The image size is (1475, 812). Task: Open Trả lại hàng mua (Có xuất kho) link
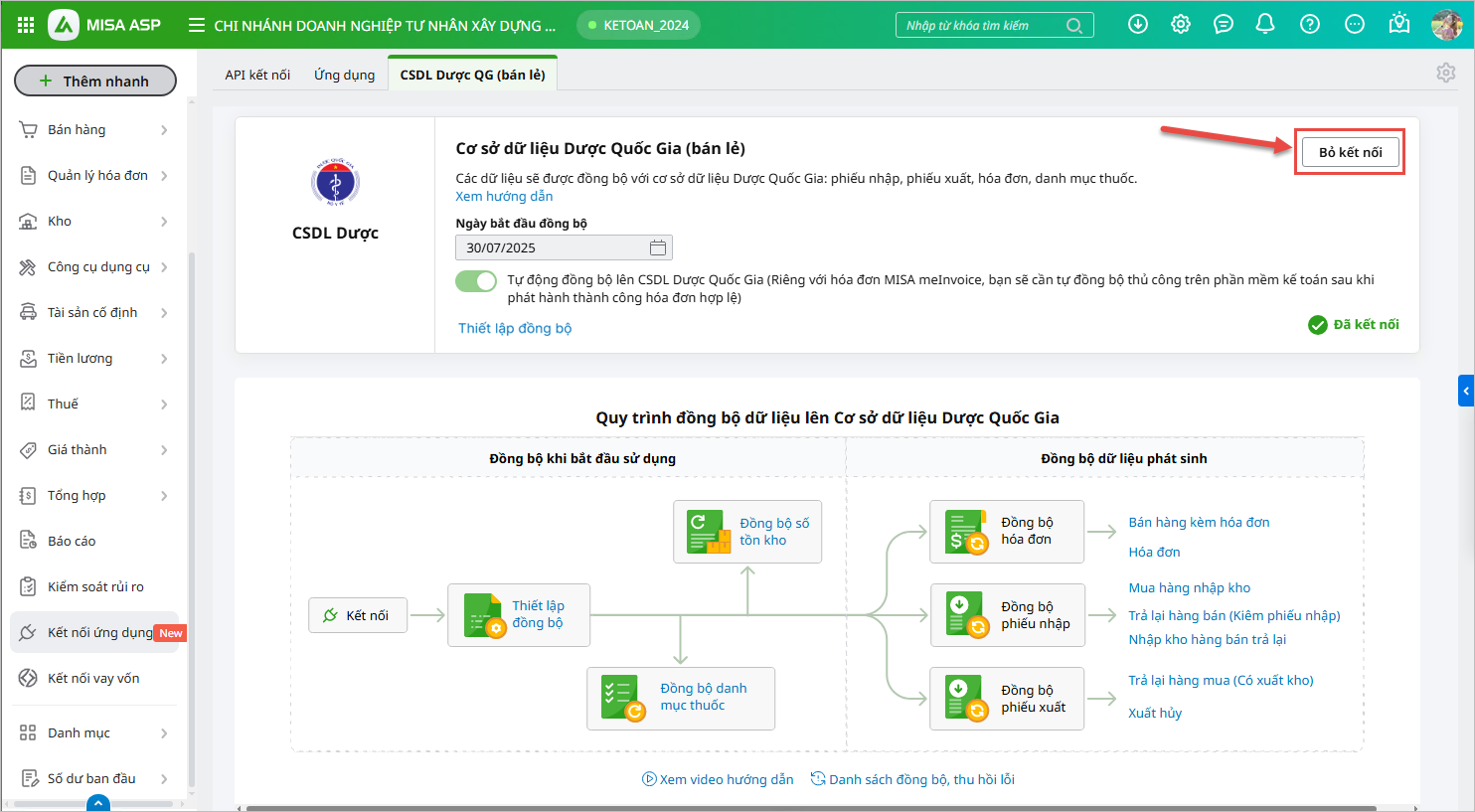pos(1221,680)
